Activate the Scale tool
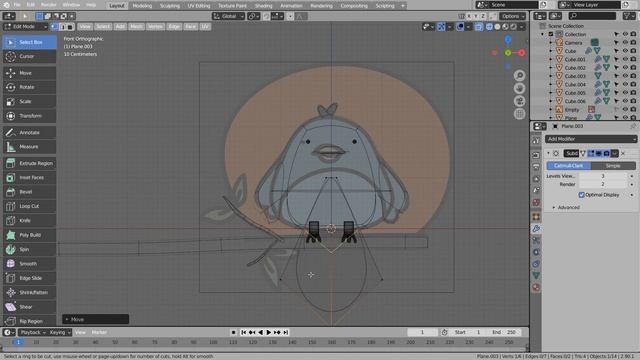640x360 pixels. coord(29,102)
